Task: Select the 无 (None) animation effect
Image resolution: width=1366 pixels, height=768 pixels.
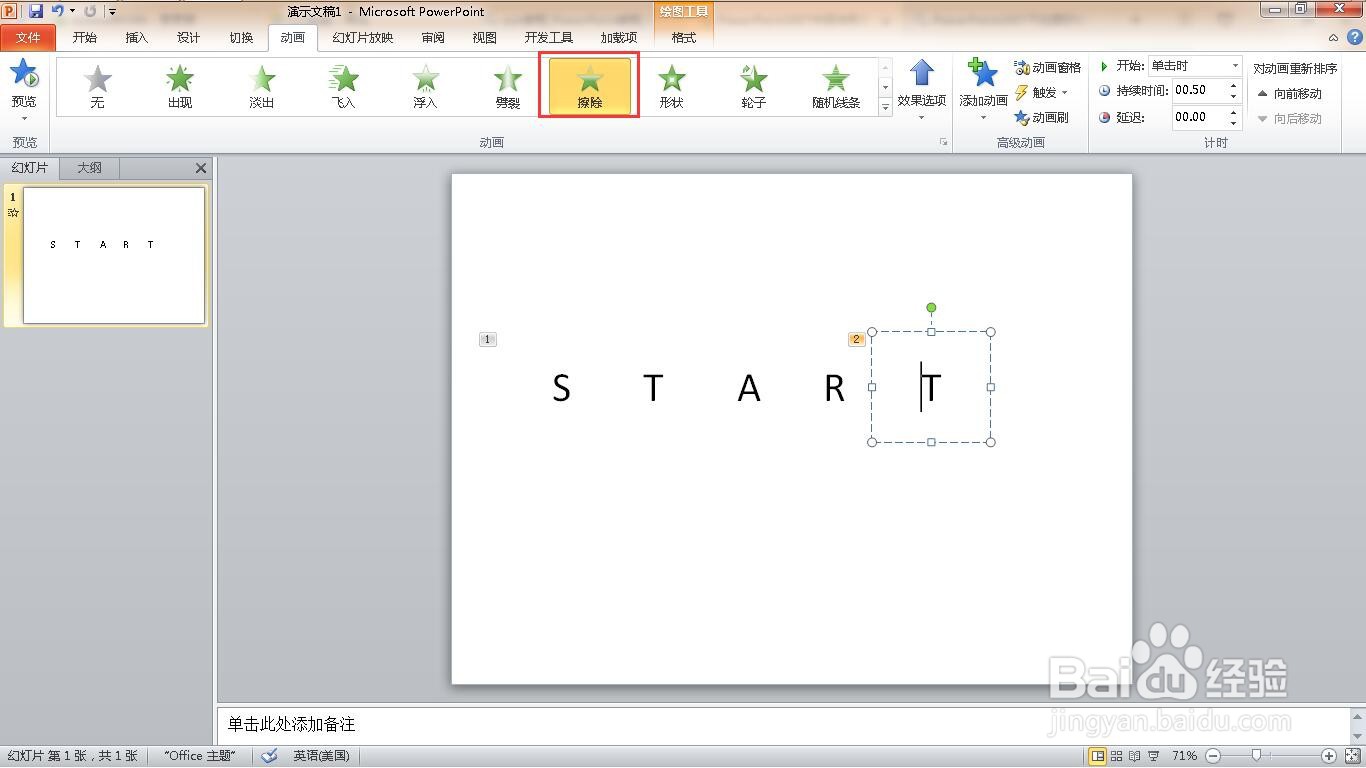Action: pyautogui.click(x=97, y=86)
